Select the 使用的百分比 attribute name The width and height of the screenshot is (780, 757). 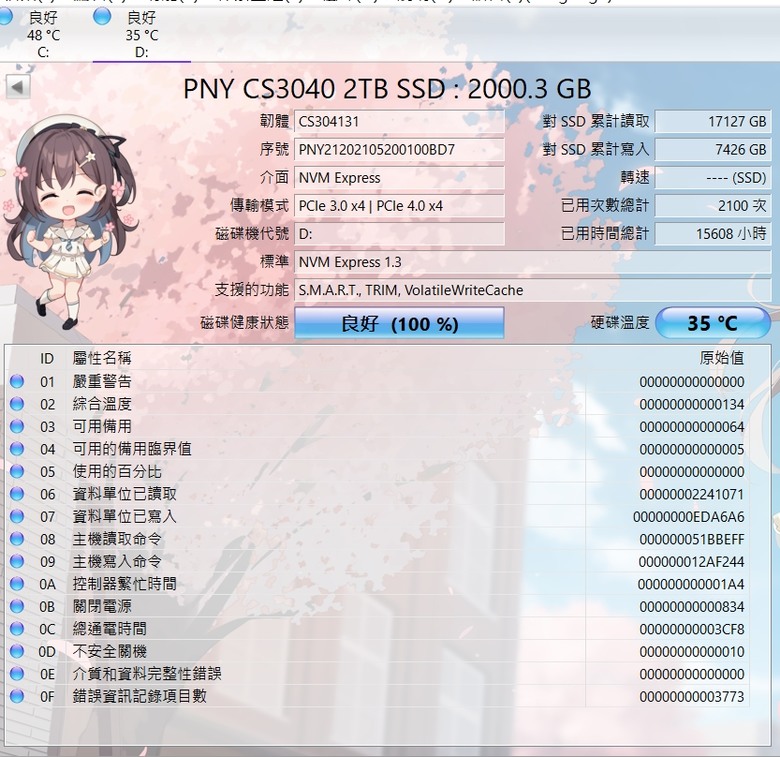(x=117, y=472)
